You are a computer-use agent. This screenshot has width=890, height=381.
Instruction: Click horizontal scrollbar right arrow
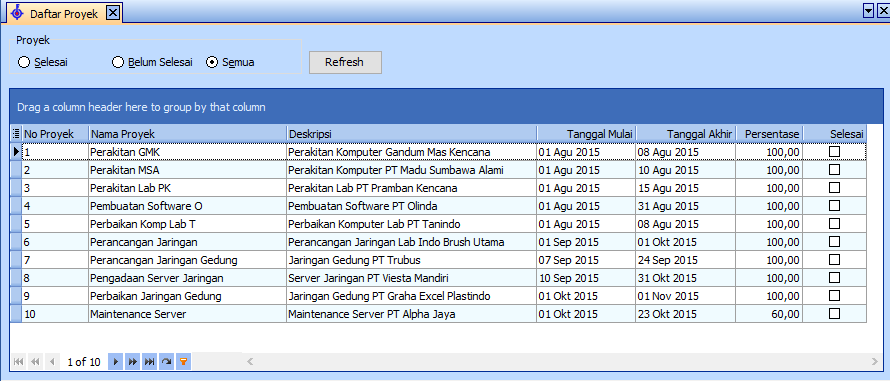click(x=875, y=361)
